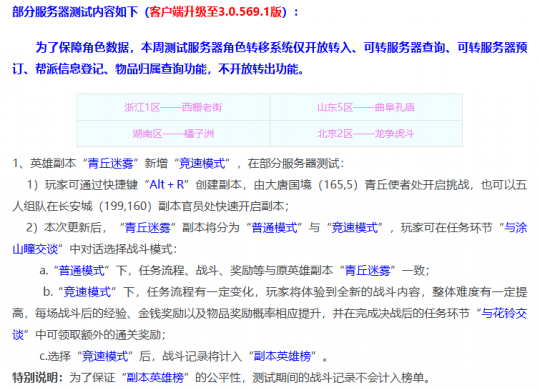Click 竞速模式 in the item 1 heading

[202, 163]
